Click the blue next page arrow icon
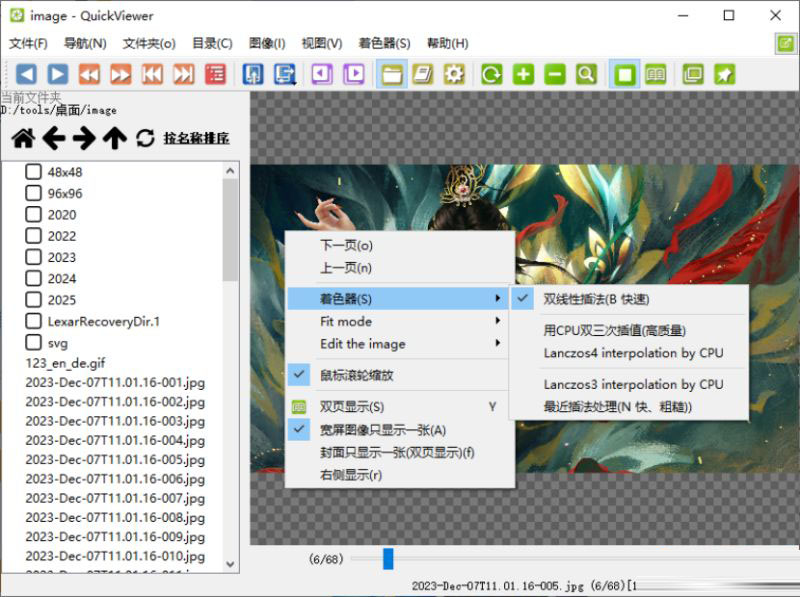The width and height of the screenshot is (800, 597). click(x=58, y=74)
